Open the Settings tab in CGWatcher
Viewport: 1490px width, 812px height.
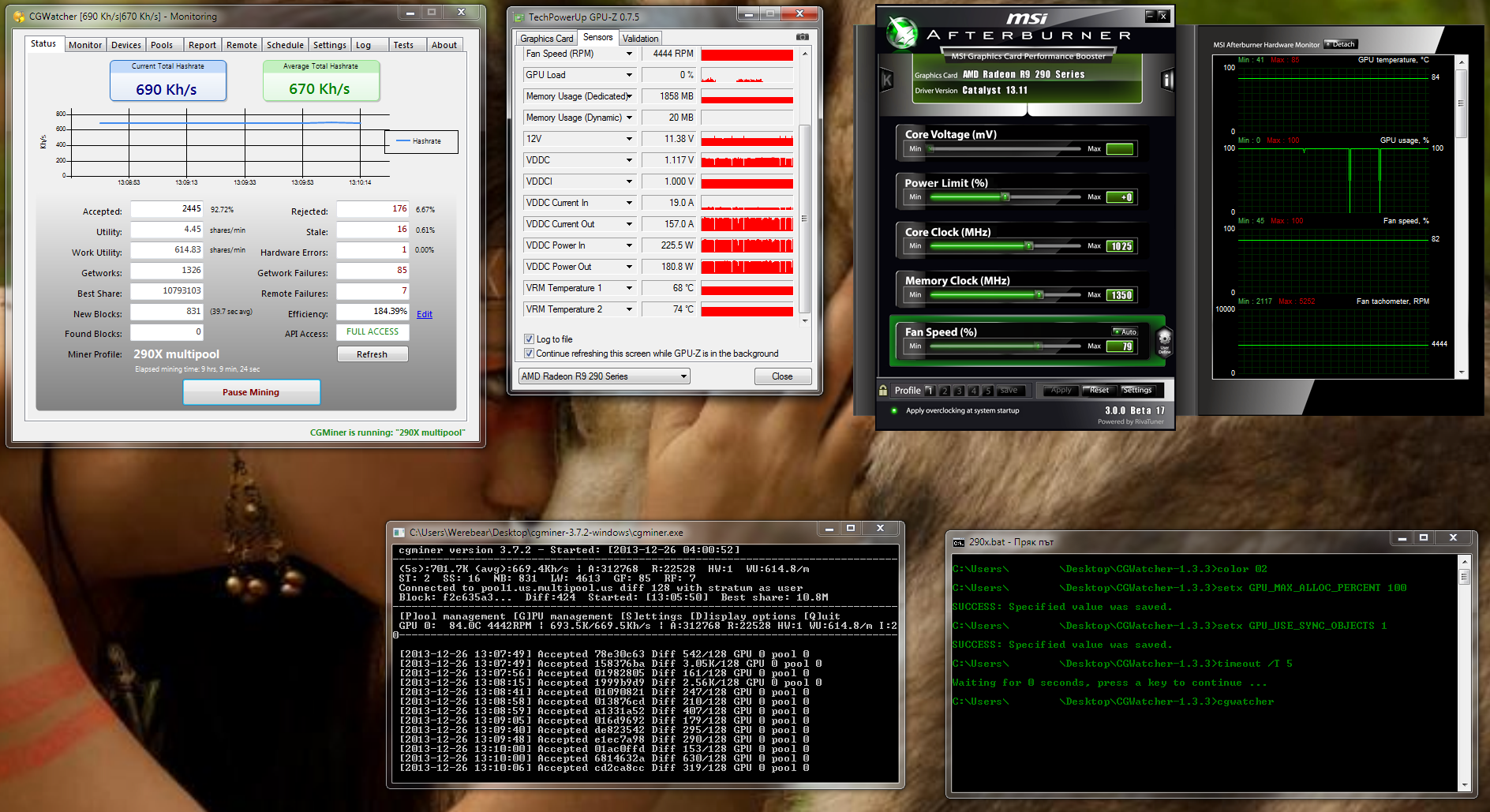click(x=329, y=45)
